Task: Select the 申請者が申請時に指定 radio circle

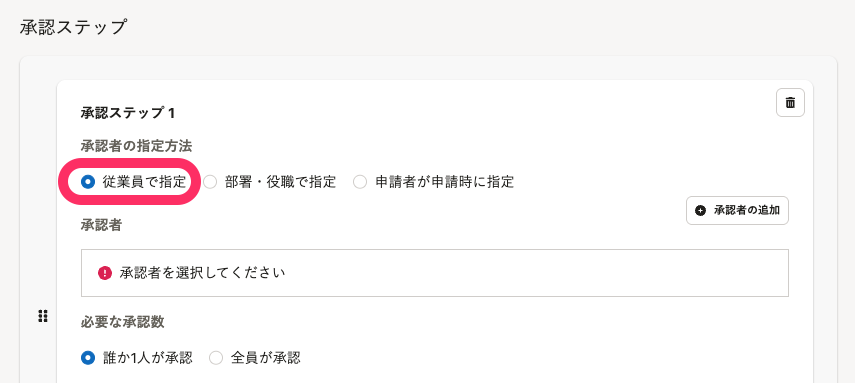Action: 360,182
